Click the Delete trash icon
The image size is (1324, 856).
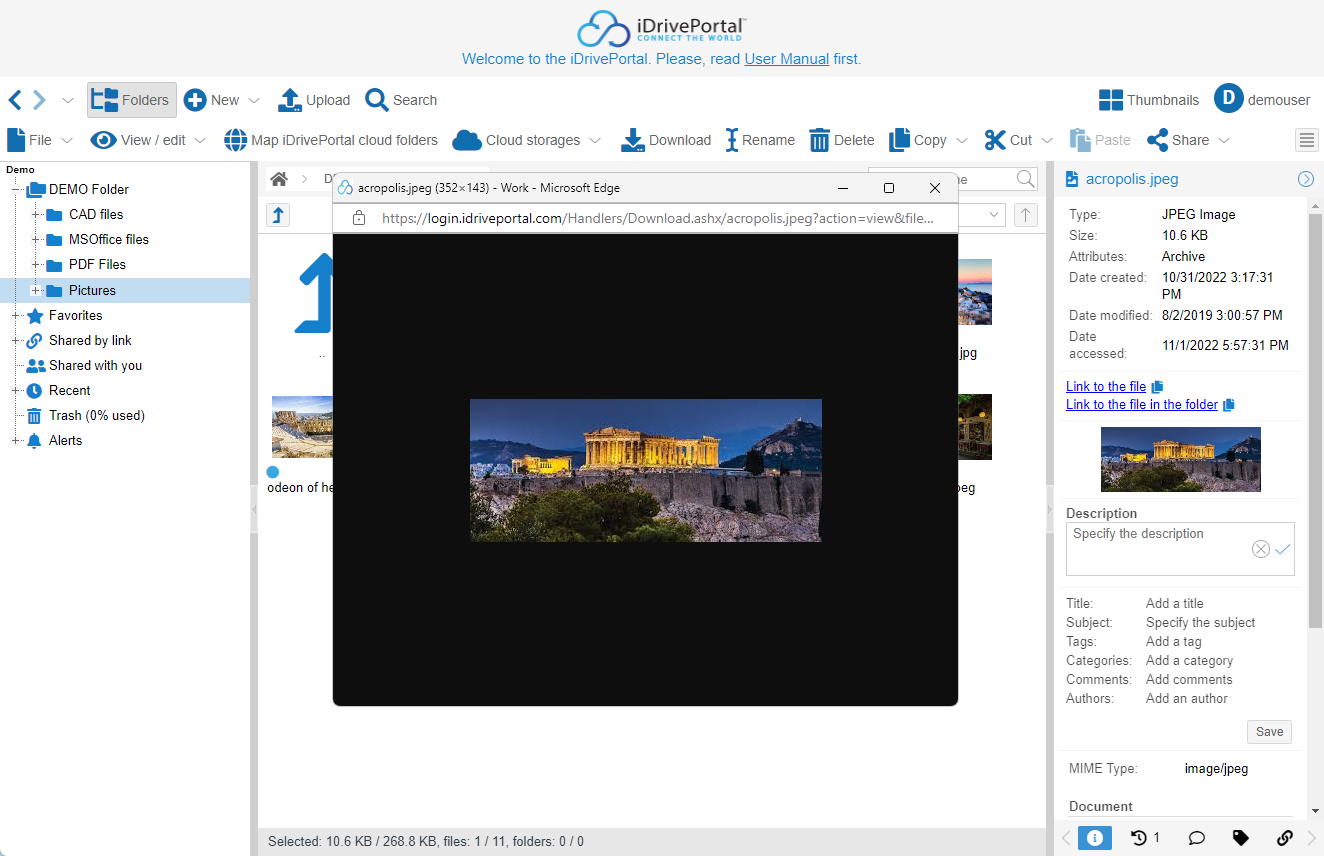pyautogui.click(x=819, y=140)
